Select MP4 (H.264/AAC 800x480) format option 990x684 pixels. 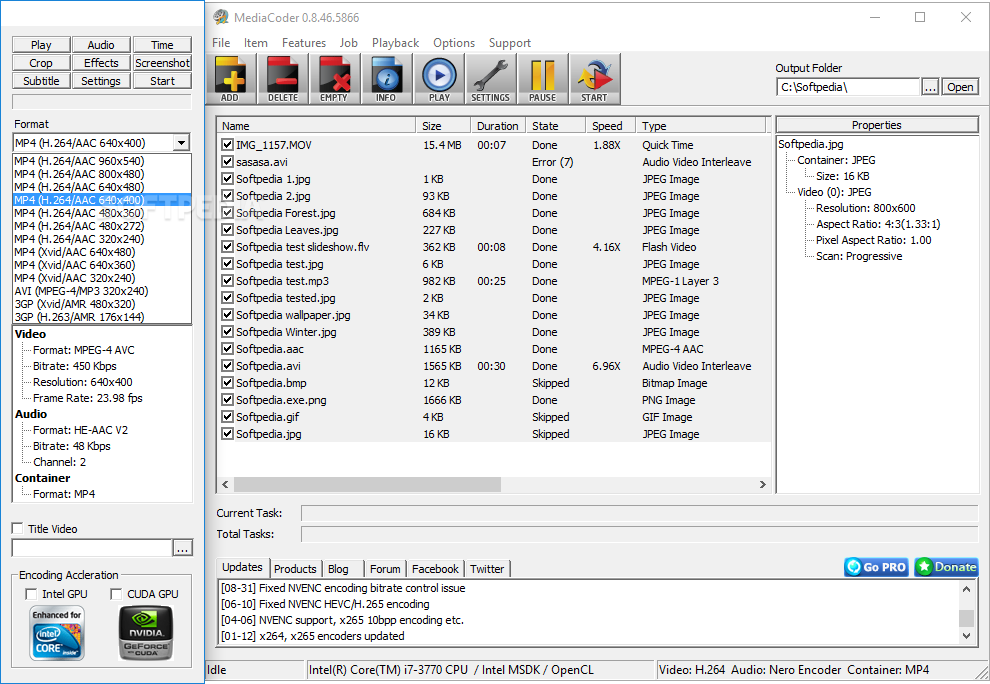click(x=102, y=174)
